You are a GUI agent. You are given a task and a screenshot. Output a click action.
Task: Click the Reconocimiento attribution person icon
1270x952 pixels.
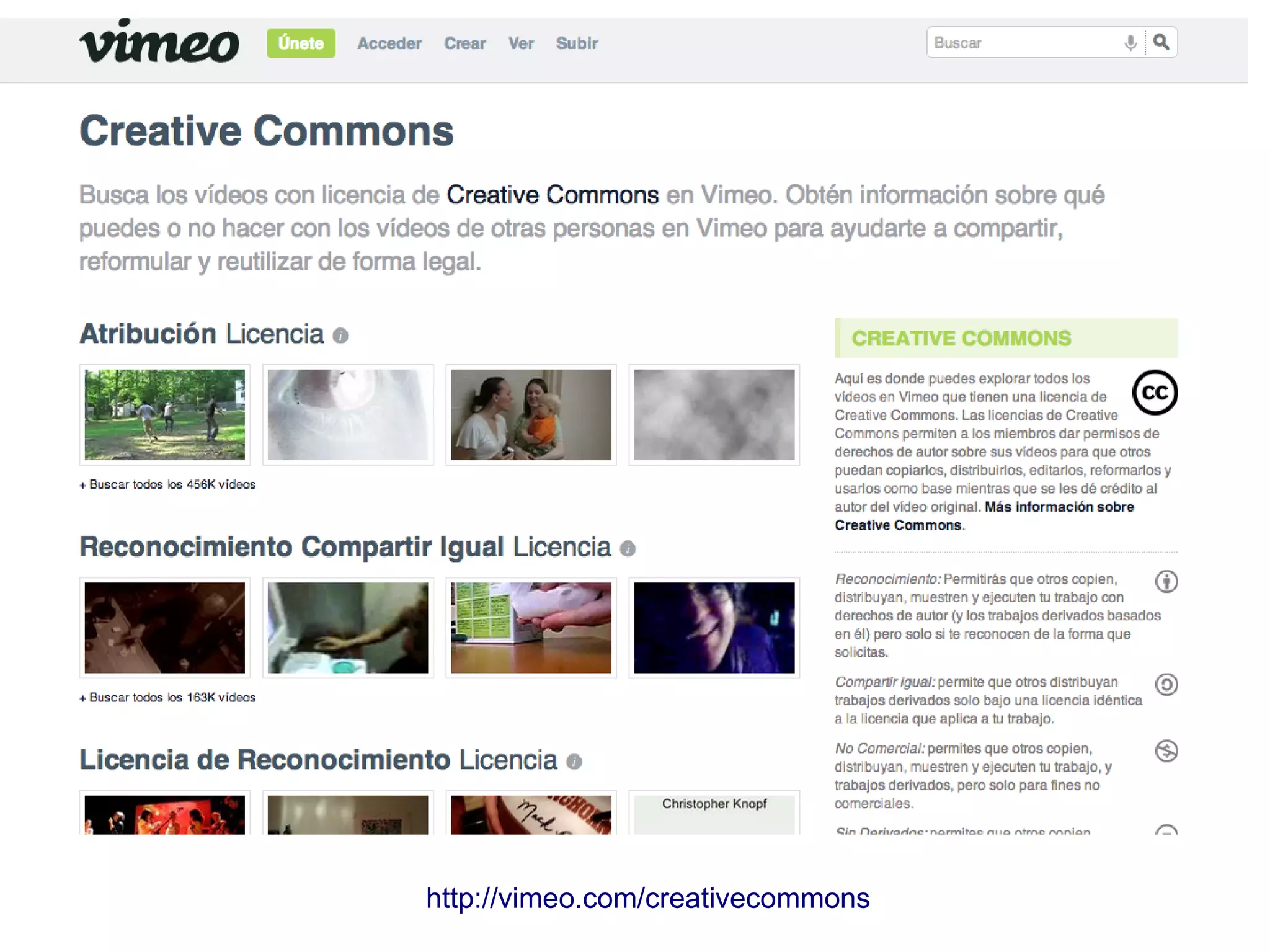coord(1166,582)
